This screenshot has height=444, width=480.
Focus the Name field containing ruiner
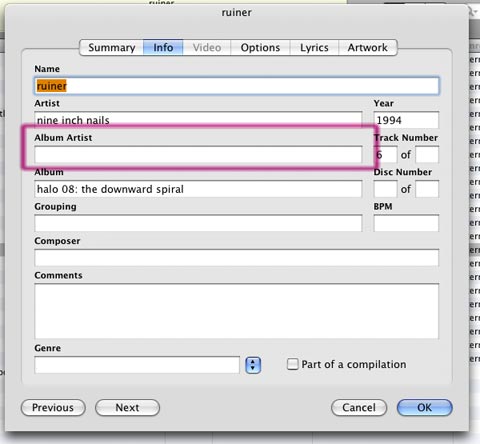pos(237,86)
